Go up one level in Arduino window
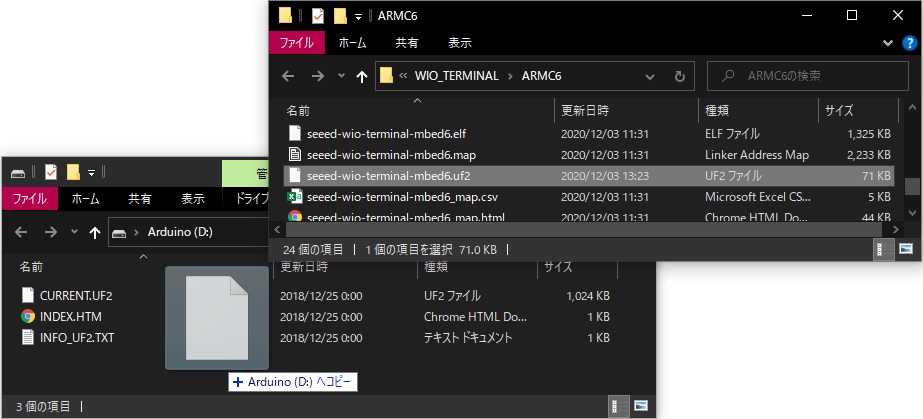 tap(95, 233)
